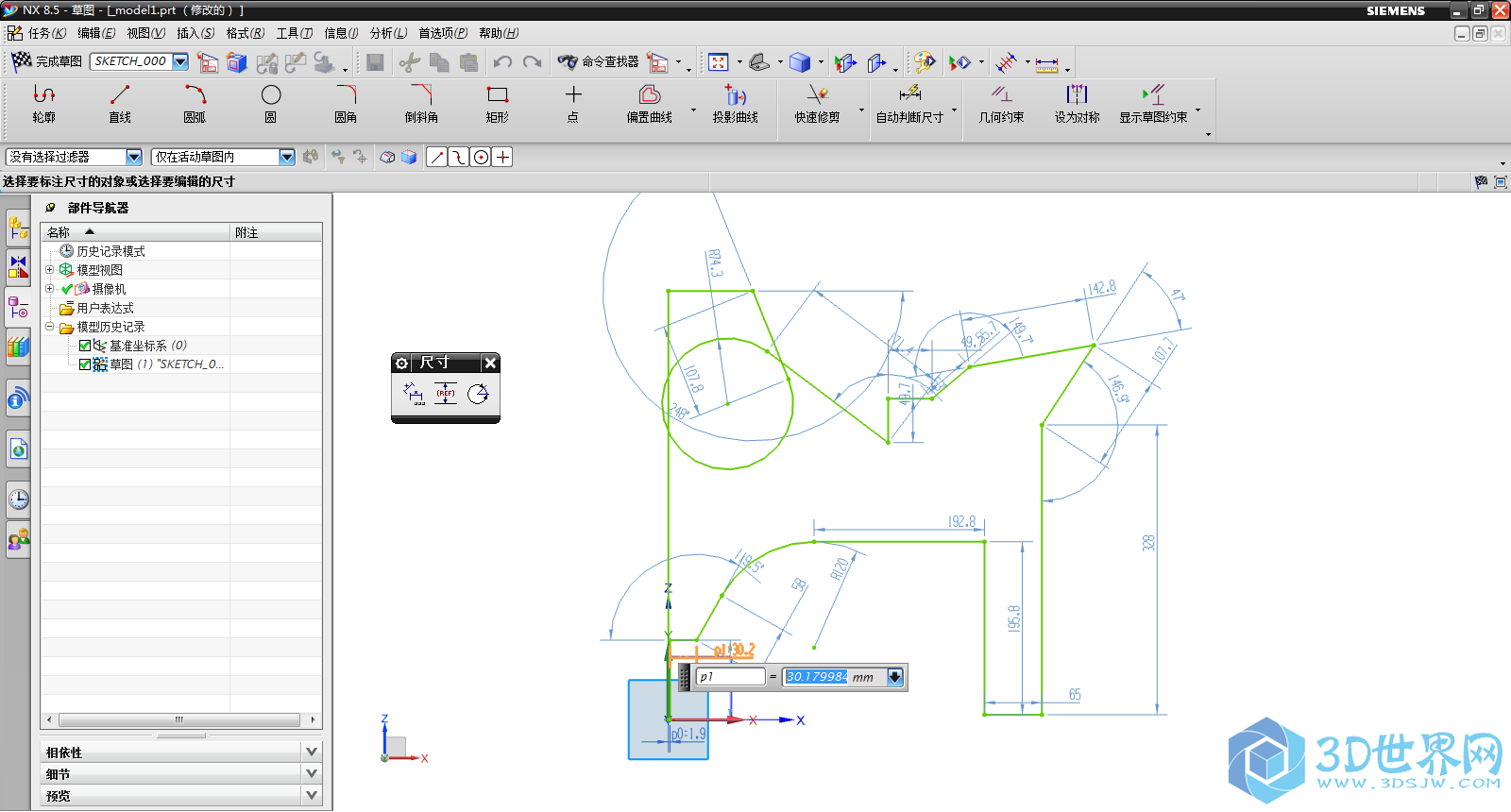Toggle the line snap point option
This screenshot has width=1511, height=812.
pyautogui.click(x=436, y=158)
